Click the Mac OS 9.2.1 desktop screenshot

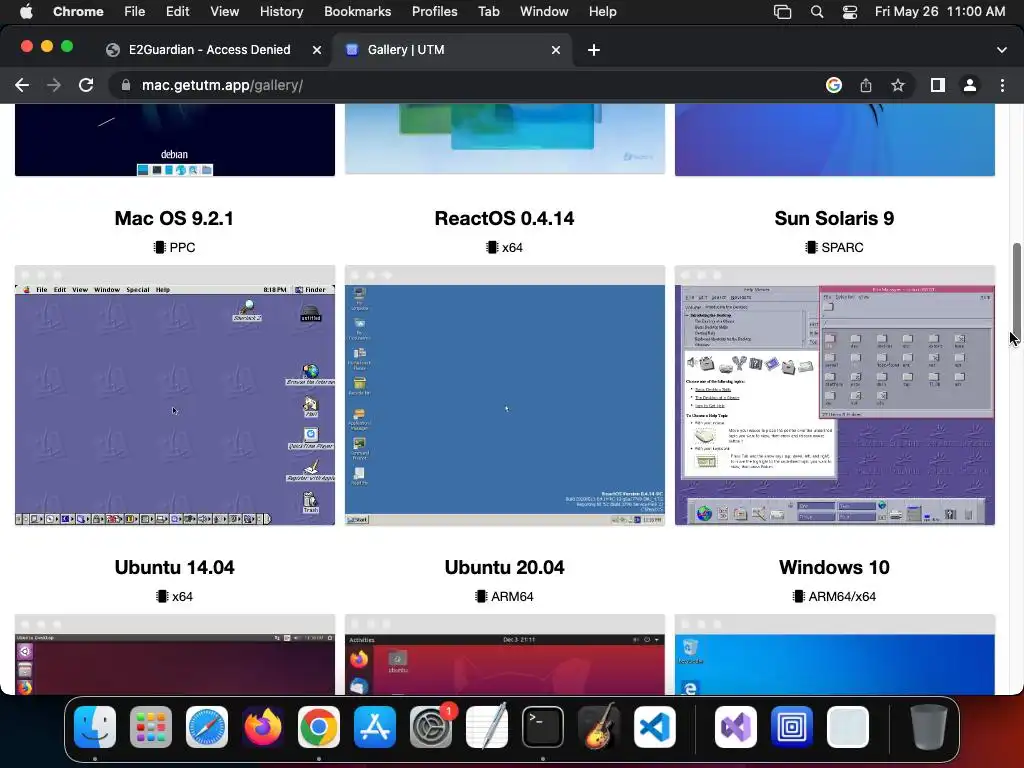pos(175,395)
